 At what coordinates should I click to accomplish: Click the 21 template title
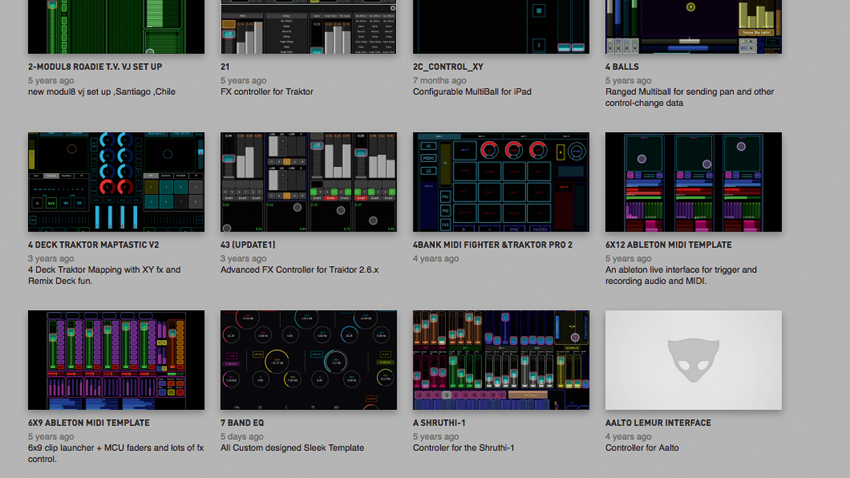tap(225, 67)
